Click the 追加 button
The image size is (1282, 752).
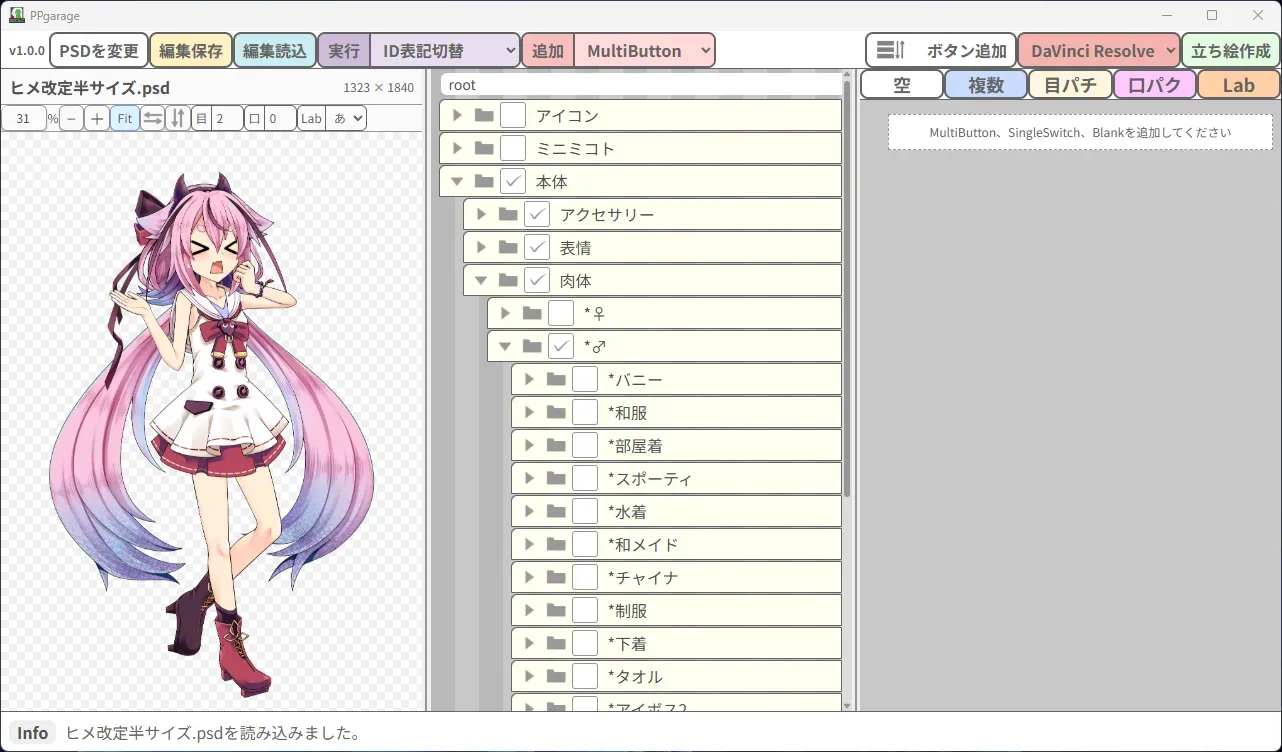[548, 50]
